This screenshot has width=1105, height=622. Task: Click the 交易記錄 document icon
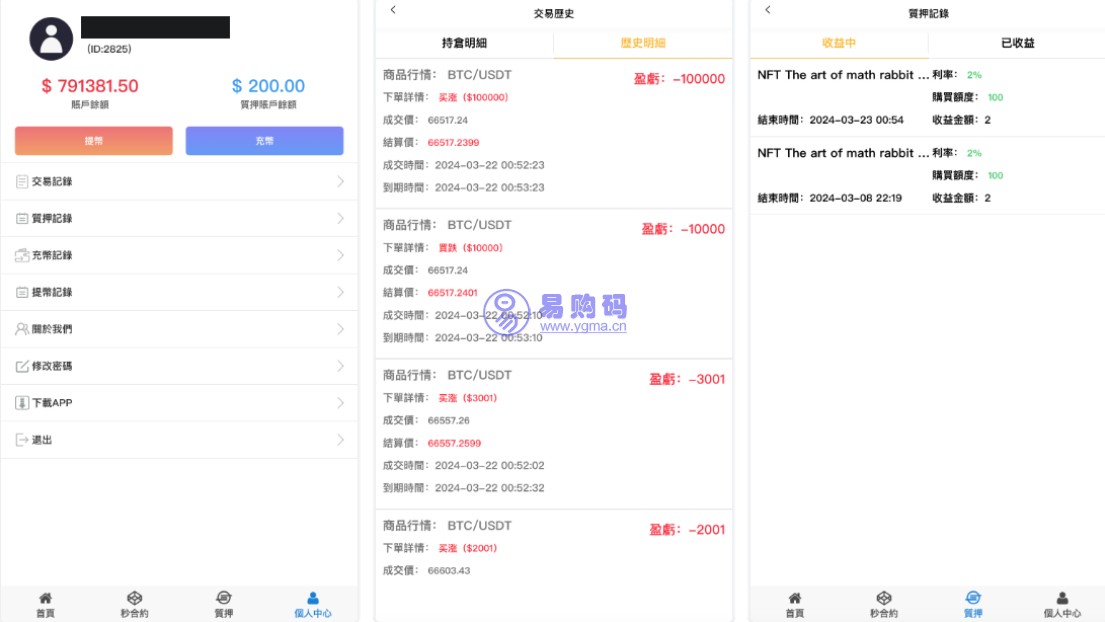[22, 182]
